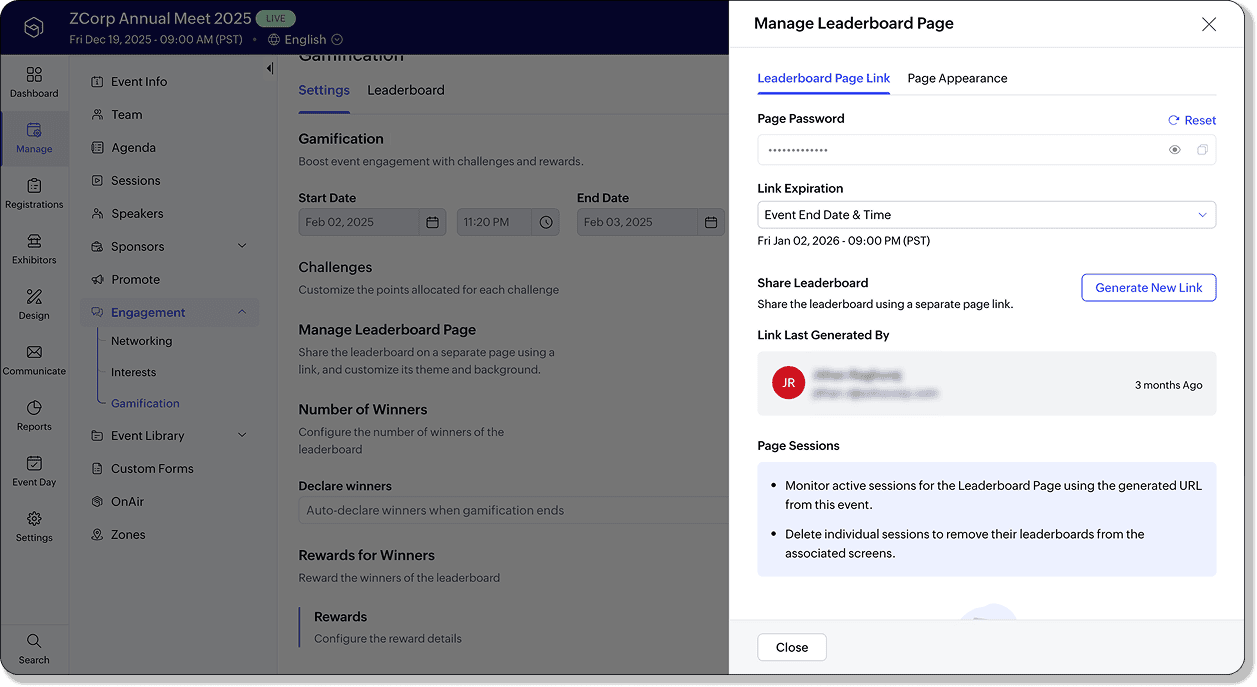Open the start time clock icon
The height and width of the screenshot is (687, 1257).
point(546,222)
